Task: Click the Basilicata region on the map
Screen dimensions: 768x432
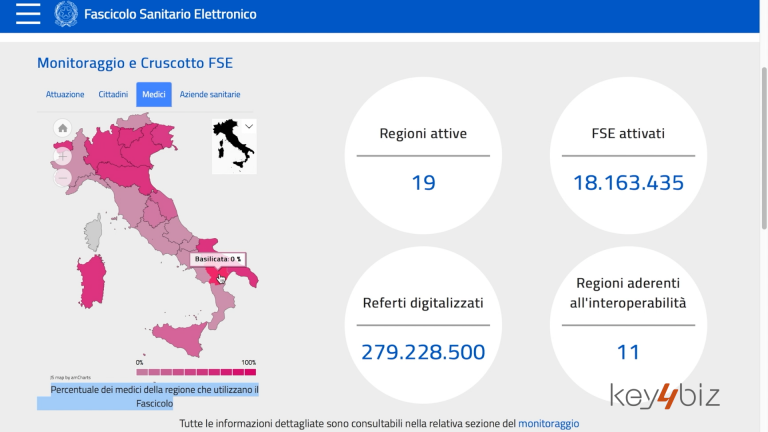Action: tap(217, 275)
